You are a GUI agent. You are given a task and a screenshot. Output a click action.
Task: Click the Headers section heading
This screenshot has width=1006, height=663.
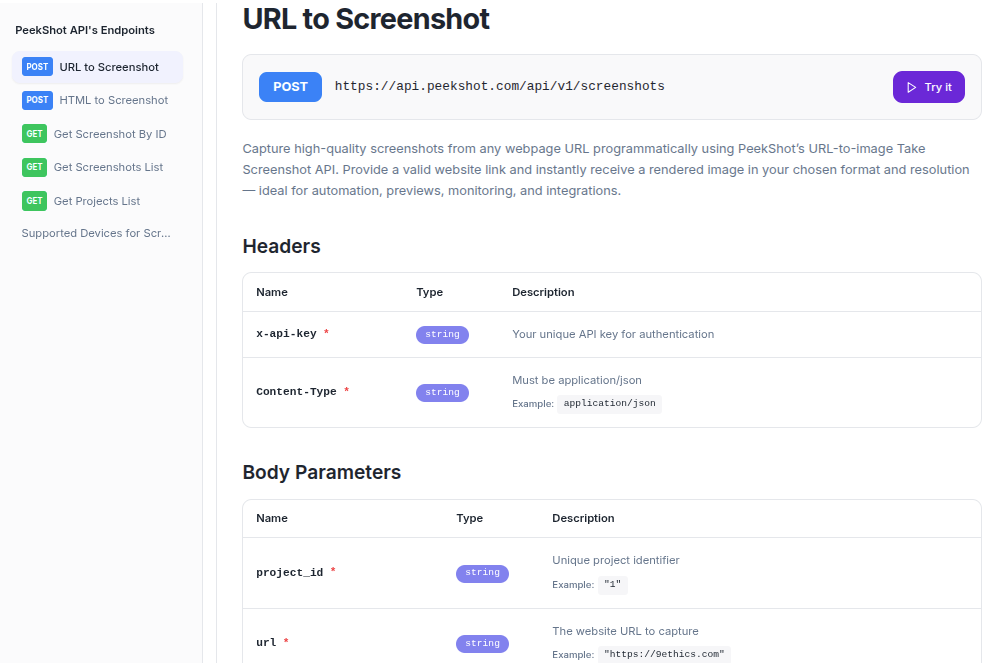pyautogui.click(x=281, y=246)
